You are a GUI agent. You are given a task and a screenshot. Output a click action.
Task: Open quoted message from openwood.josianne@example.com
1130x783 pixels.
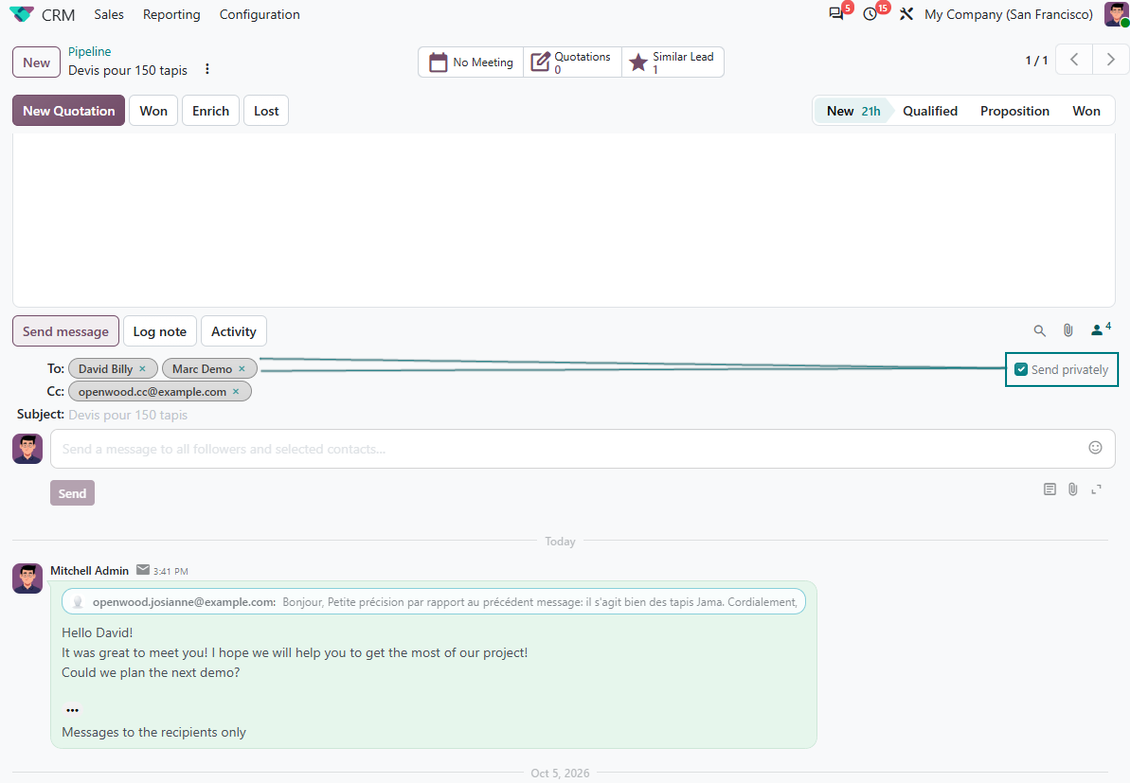point(433,601)
